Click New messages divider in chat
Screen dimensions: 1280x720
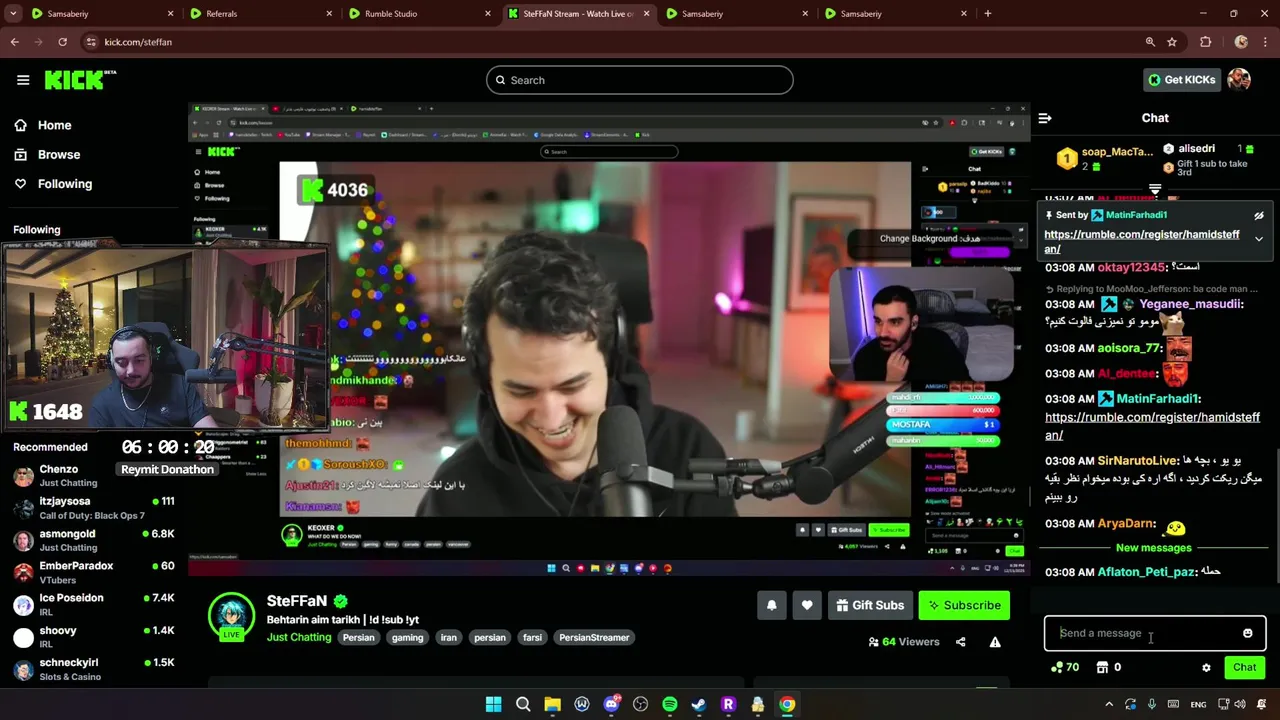(x=1153, y=548)
